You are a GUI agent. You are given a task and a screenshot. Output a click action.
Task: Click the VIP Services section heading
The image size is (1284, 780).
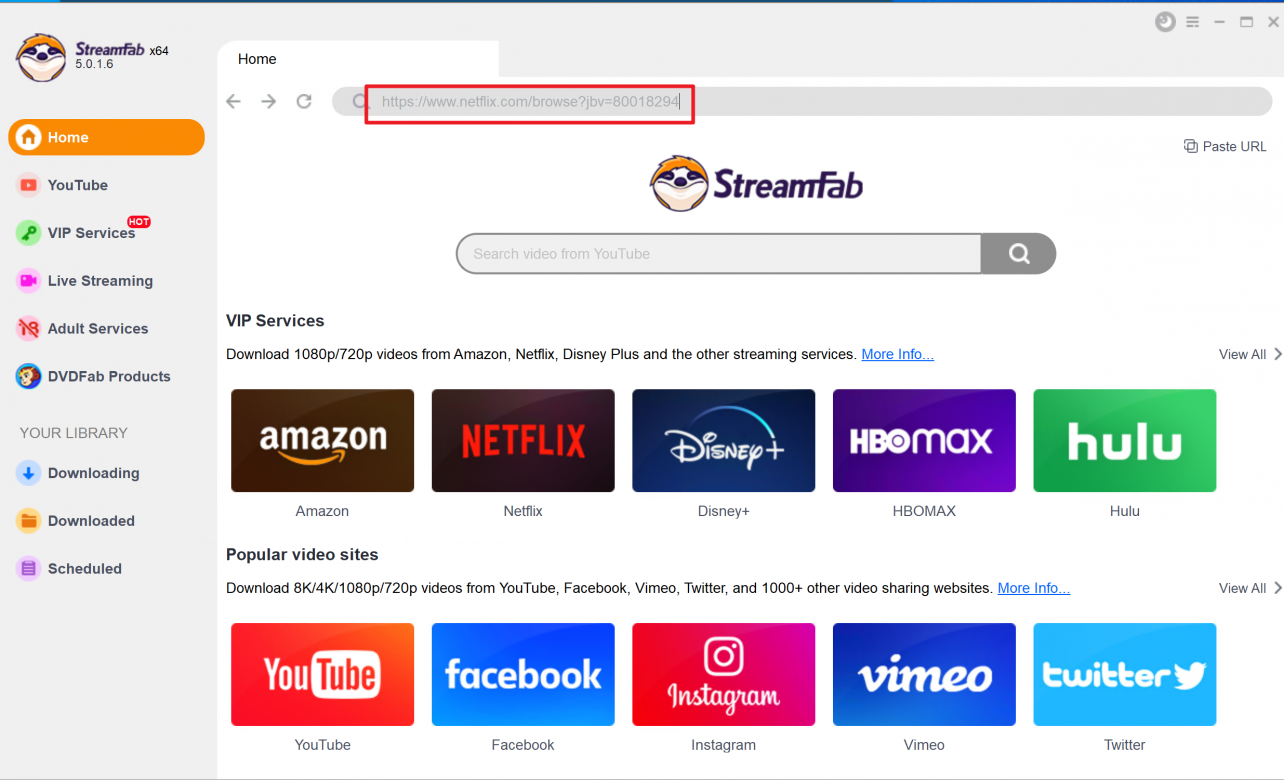[x=275, y=321]
